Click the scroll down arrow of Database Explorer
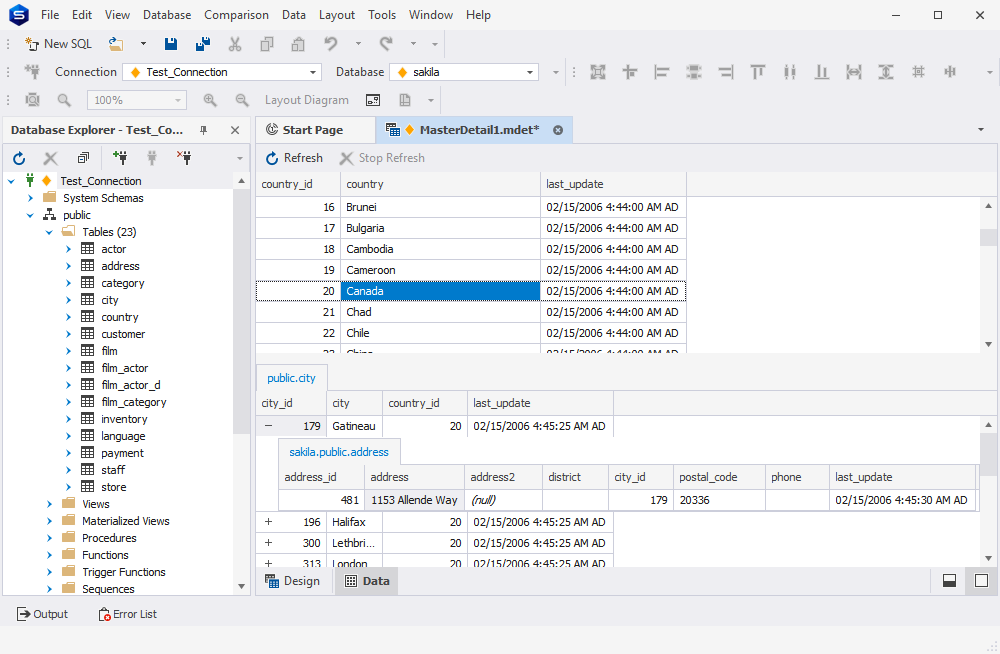Image resolution: width=1000 pixels, height=654 pixels. pos(241,586)
